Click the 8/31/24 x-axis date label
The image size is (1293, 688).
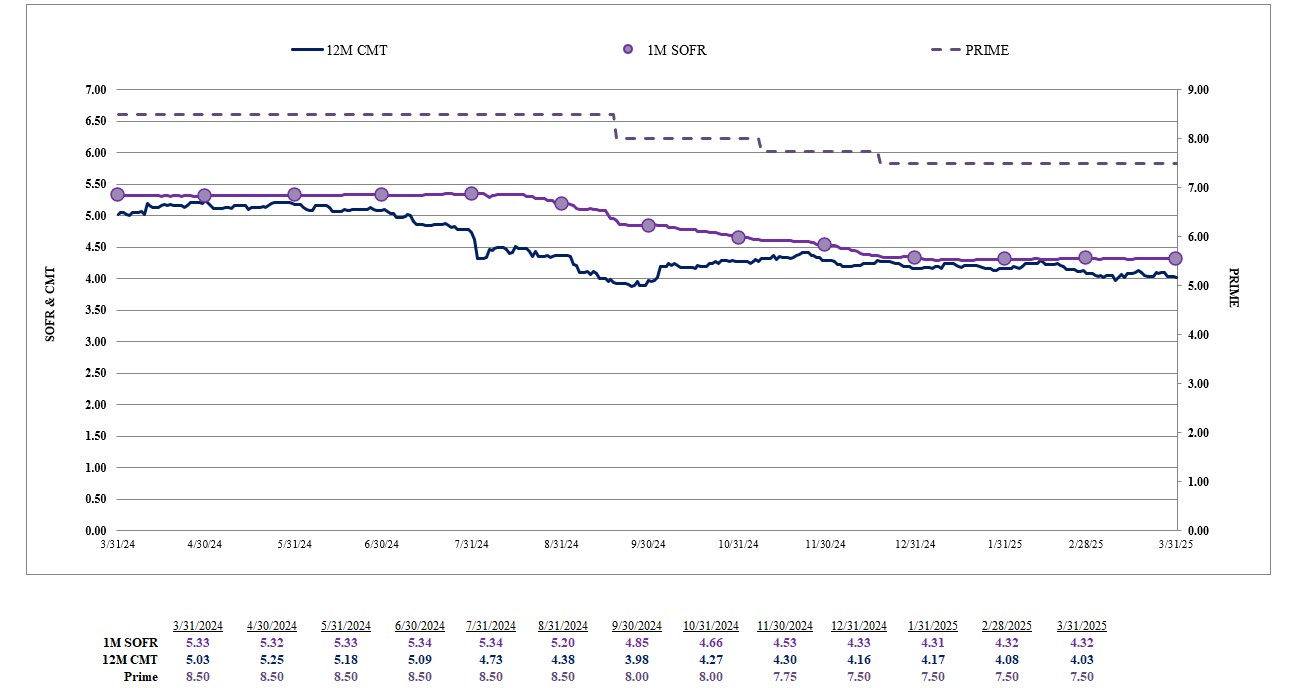(x=561, y=544)
